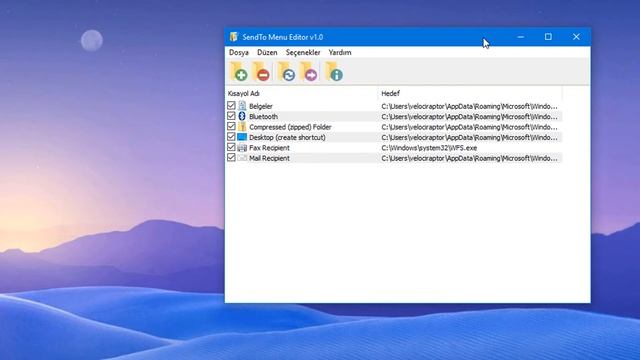Click the add shortcut folder icon
The width and height of the screenshot is (640, 360).
click(238, 71)
